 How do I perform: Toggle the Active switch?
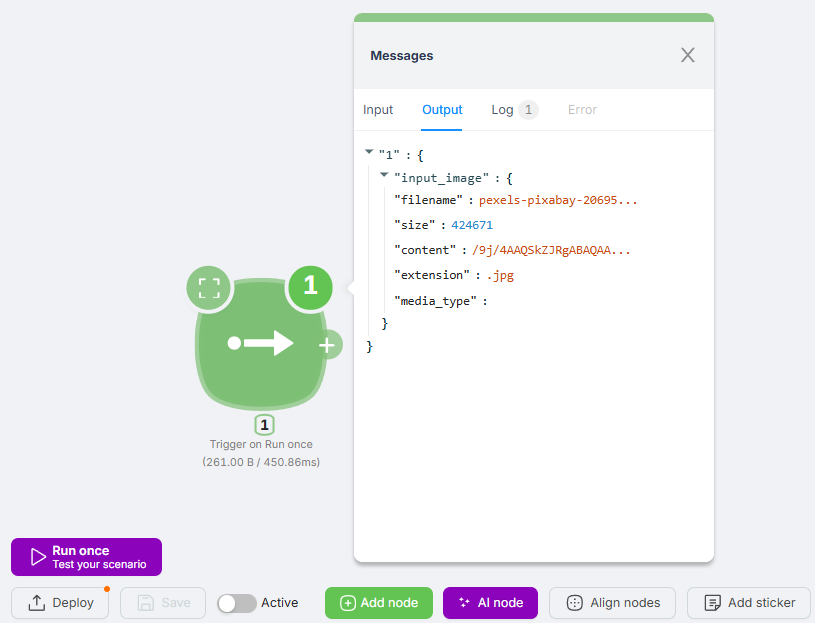(237, 603)
